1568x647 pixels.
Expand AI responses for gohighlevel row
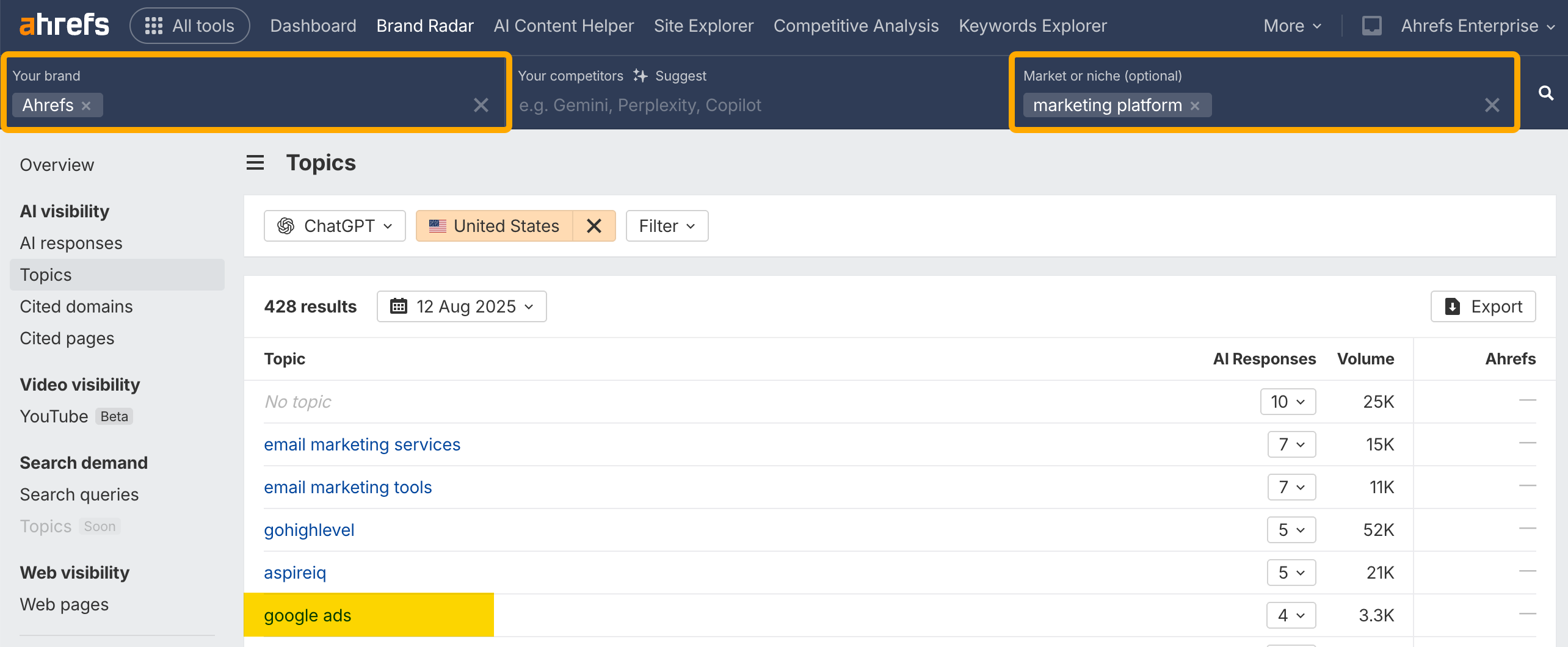pos(1291,530)
